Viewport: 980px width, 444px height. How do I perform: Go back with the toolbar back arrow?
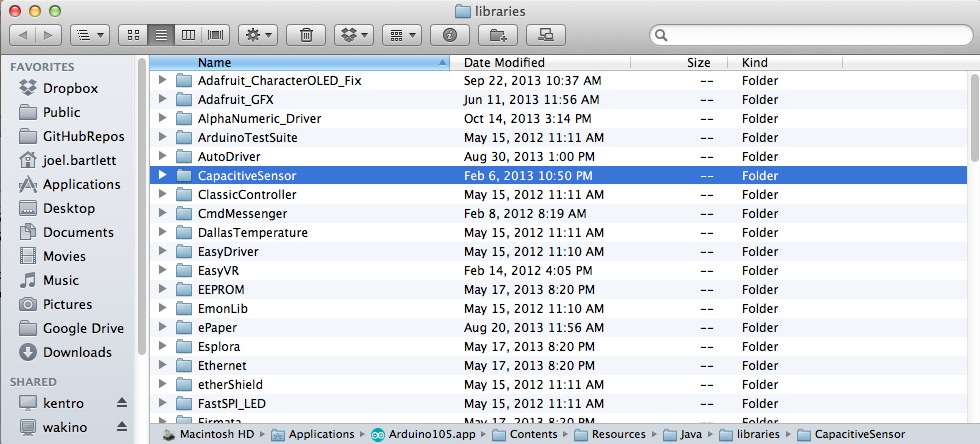pos(23,35)
